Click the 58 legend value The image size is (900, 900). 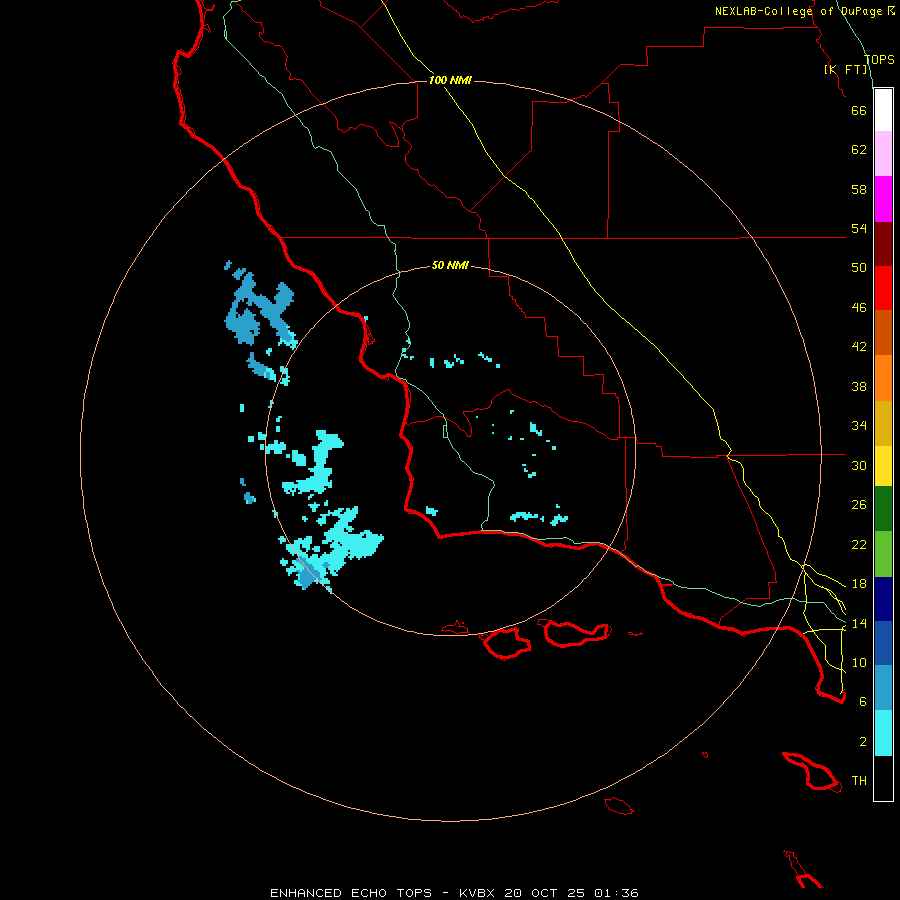(859, 189)
